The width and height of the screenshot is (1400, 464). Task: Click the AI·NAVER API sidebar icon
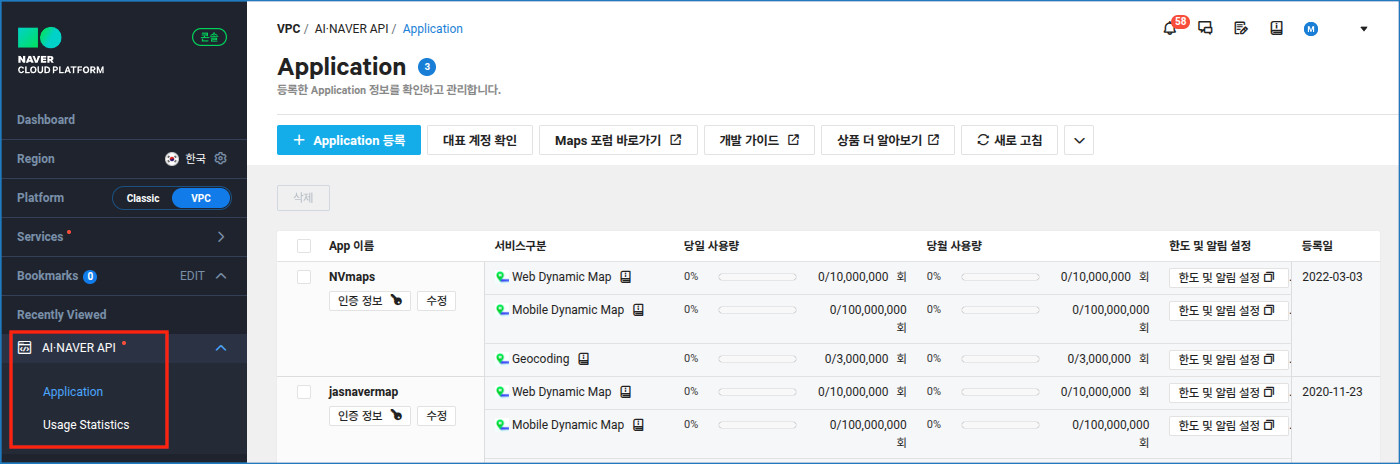coord(24,347)
